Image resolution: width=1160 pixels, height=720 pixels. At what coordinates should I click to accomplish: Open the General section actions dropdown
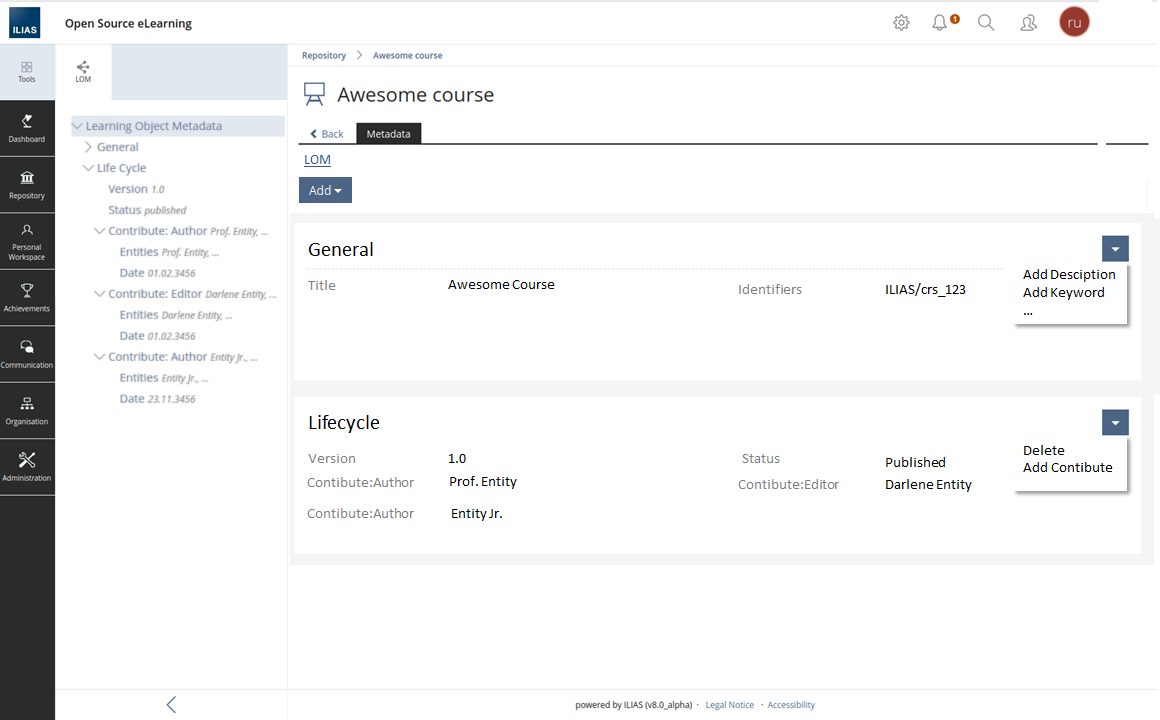1115,249
